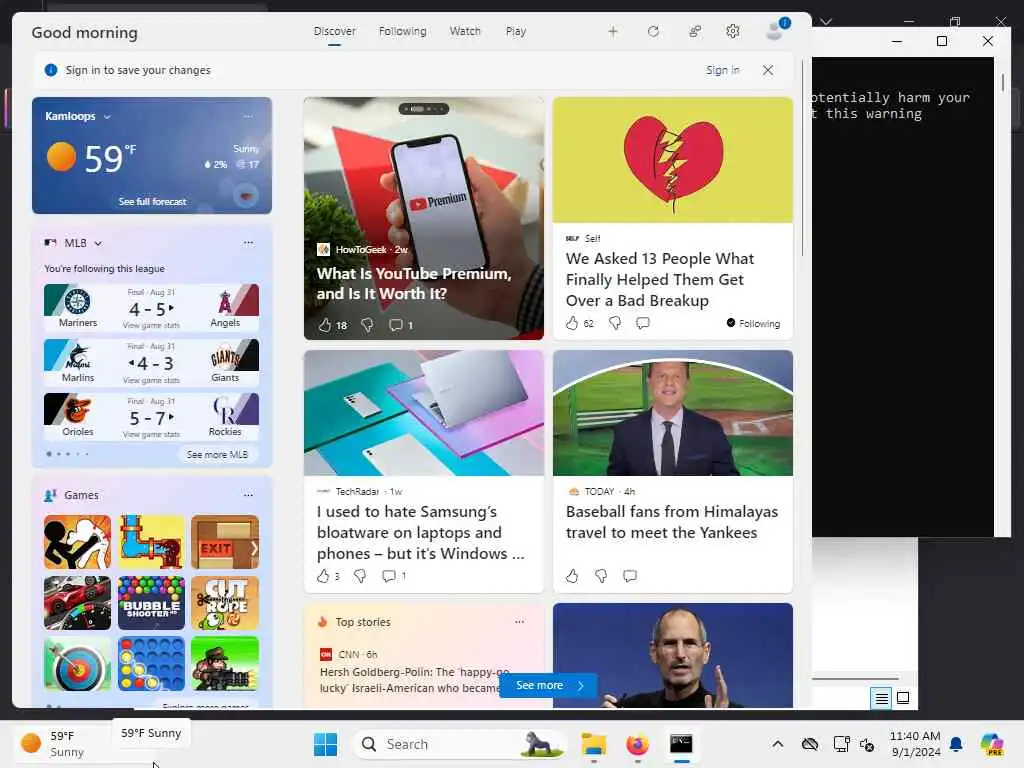The image size is (1024, 768).
Task: Like the Baseball fans Himalayas article
Action: [x=572, y=575]
